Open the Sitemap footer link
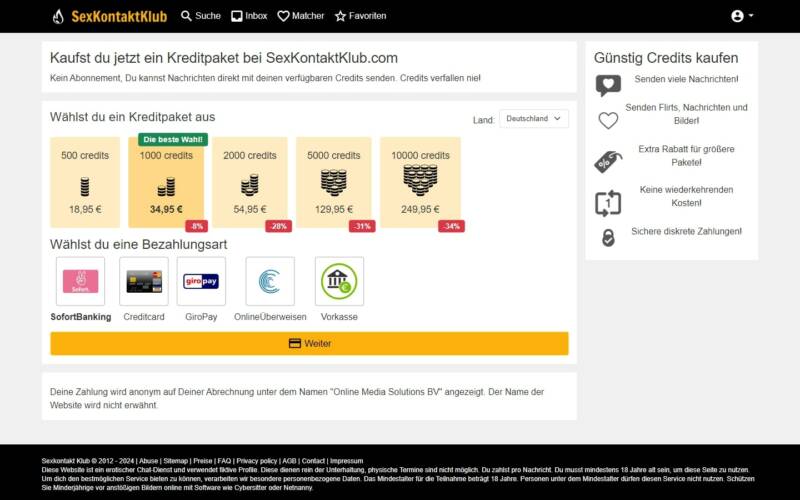Image resolution: width=800 pixels, height=500 pixels. 176,461
